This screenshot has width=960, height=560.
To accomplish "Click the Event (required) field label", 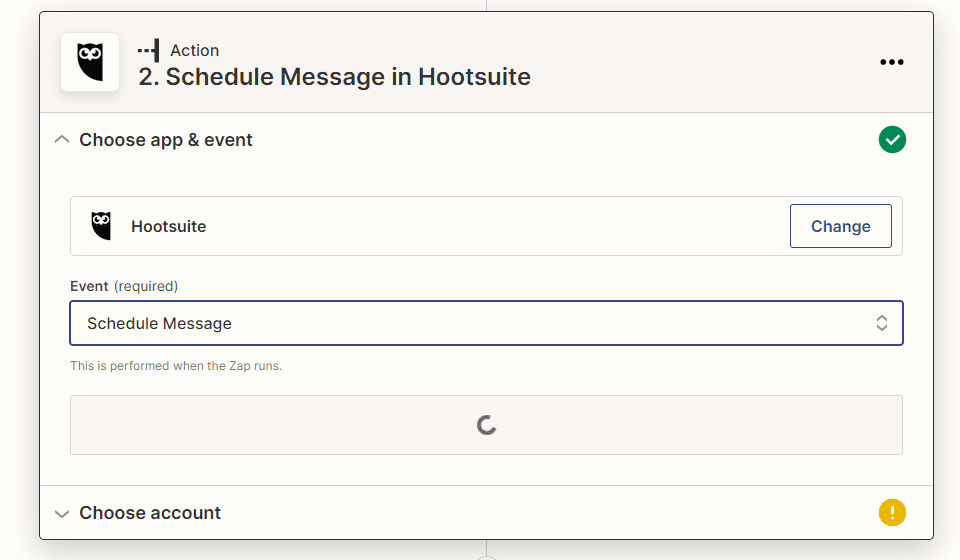I will (x=124, y=286).
